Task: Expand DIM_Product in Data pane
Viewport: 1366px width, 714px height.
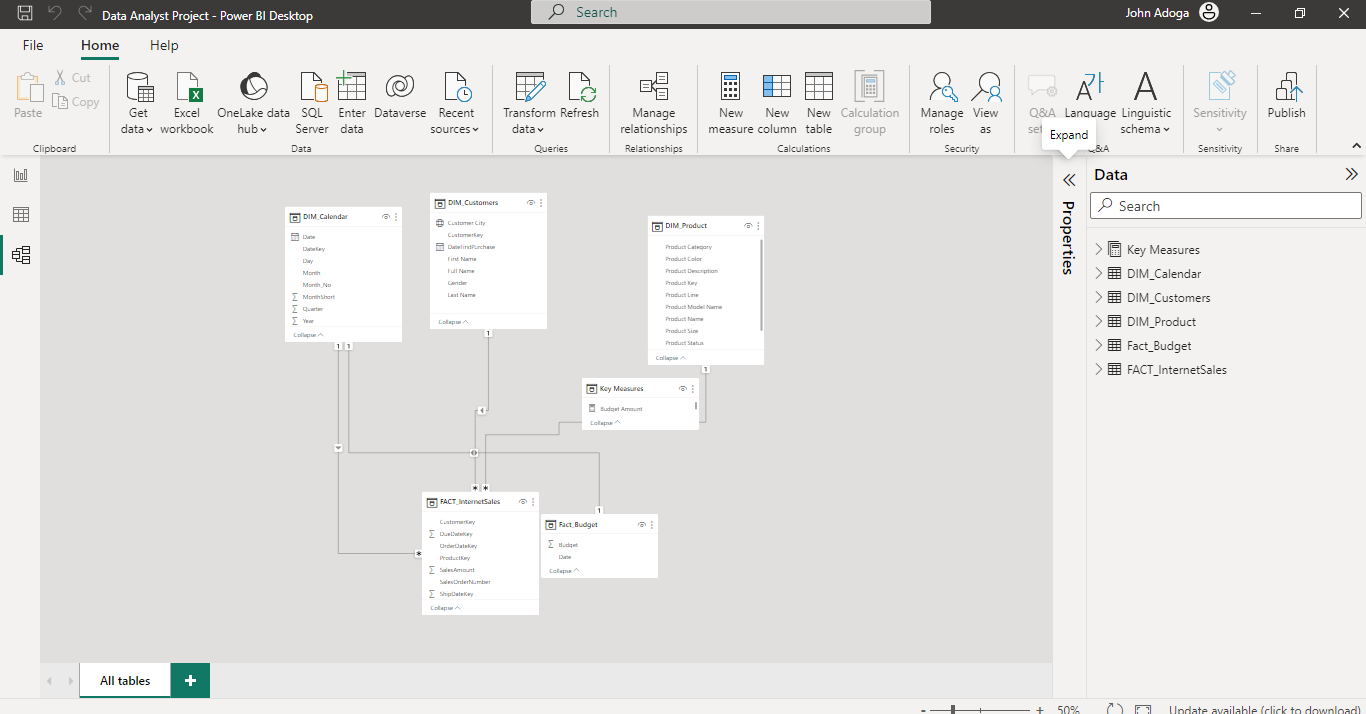Action: click(1099, 322)
